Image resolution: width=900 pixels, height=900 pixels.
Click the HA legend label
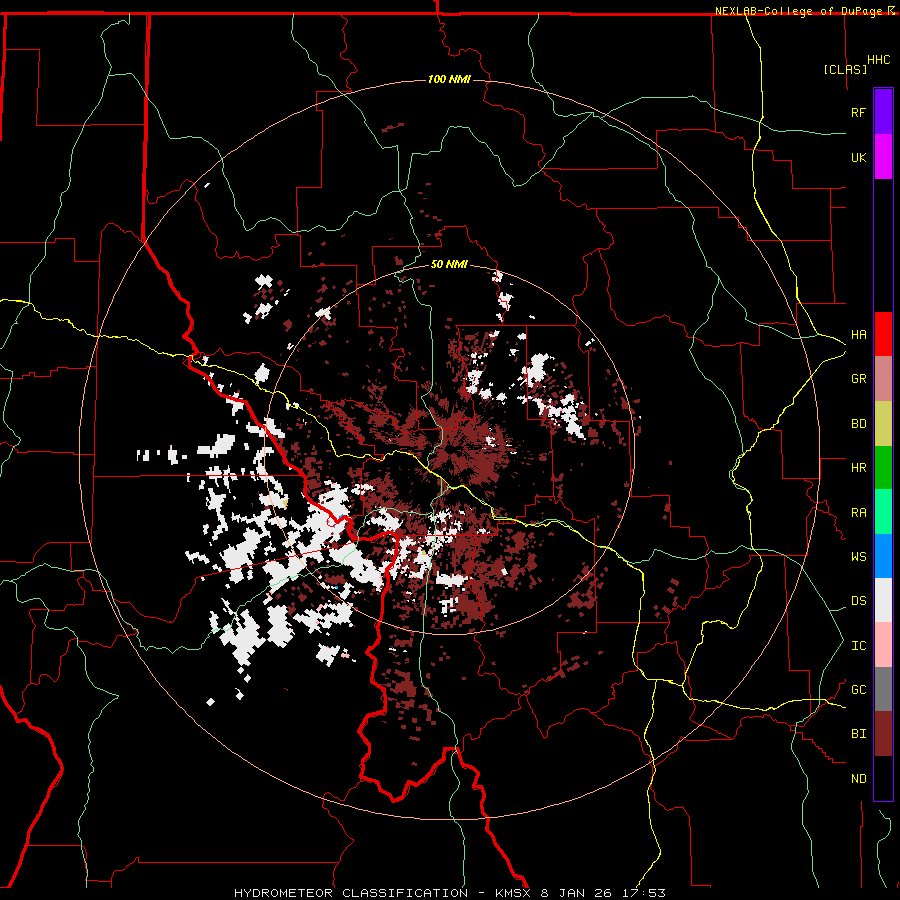pos(858,335)
